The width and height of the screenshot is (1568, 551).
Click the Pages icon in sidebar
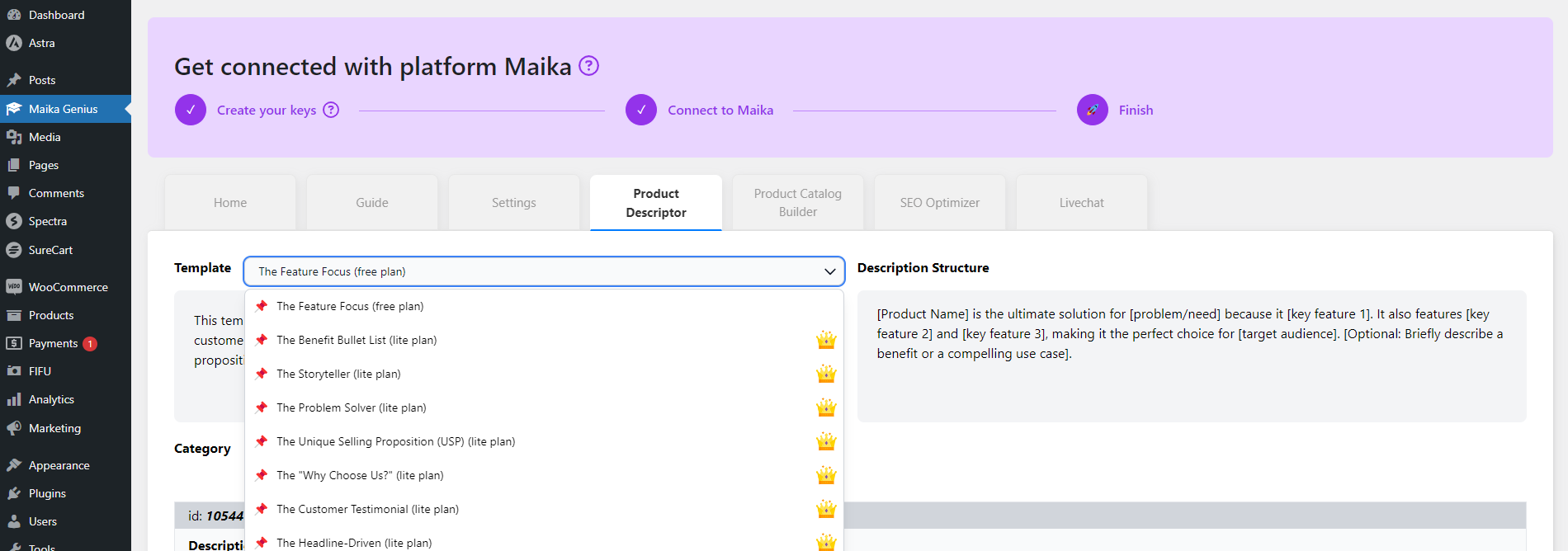[x=14, y=165]
